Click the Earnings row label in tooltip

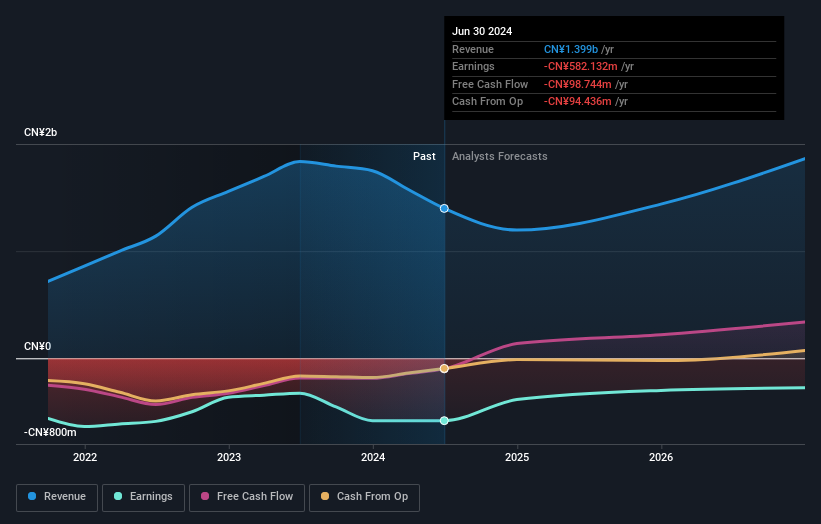click(473, 66)
